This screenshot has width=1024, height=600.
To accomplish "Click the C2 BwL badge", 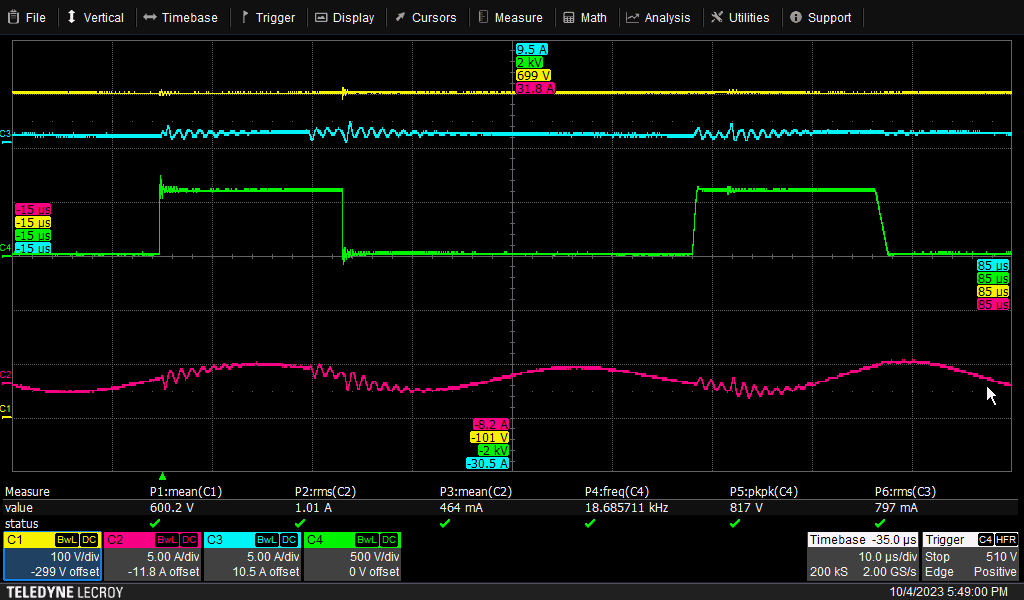I will click(167, 540).
